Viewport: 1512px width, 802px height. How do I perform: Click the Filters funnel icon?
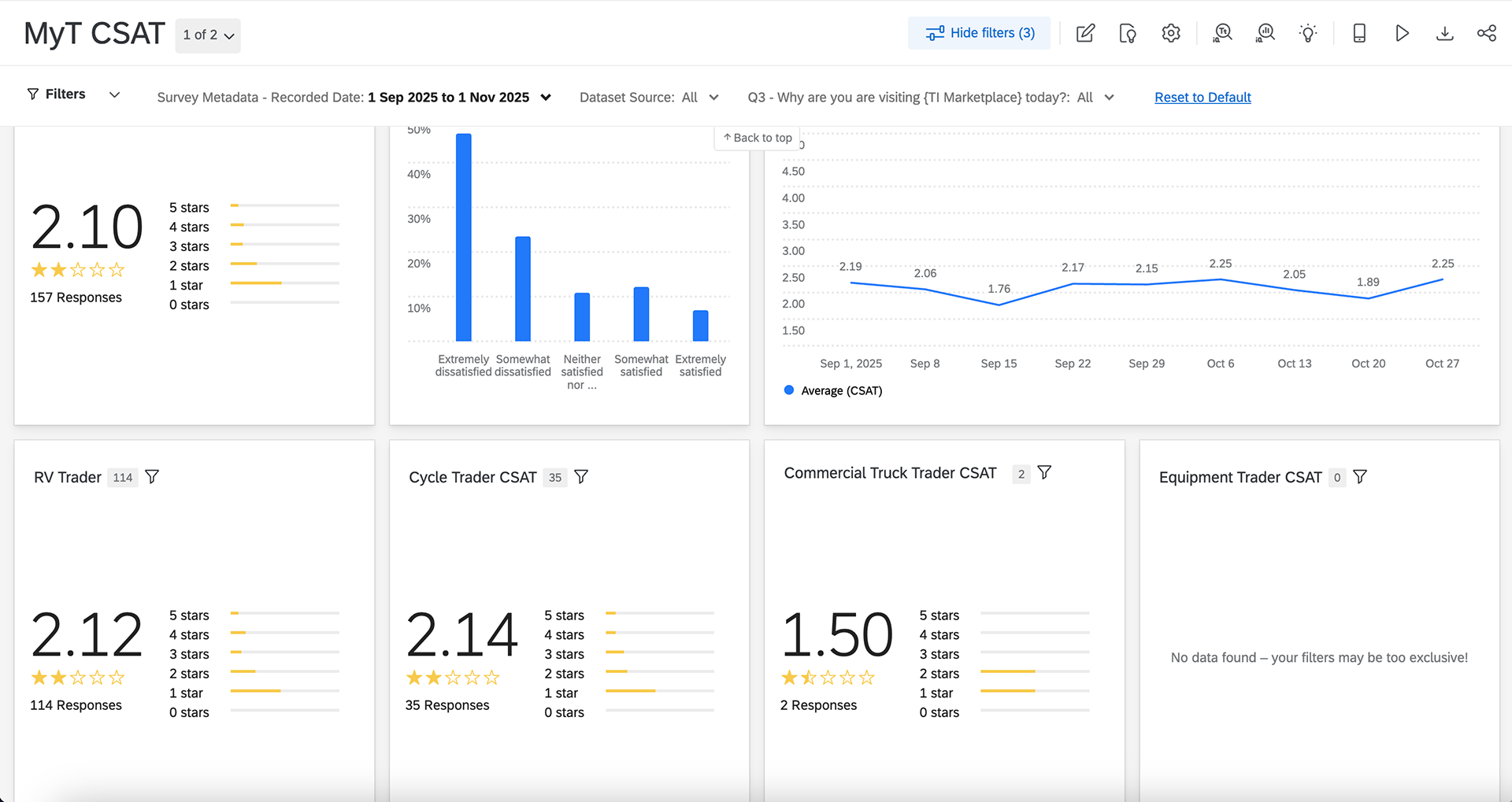(33, 94)
